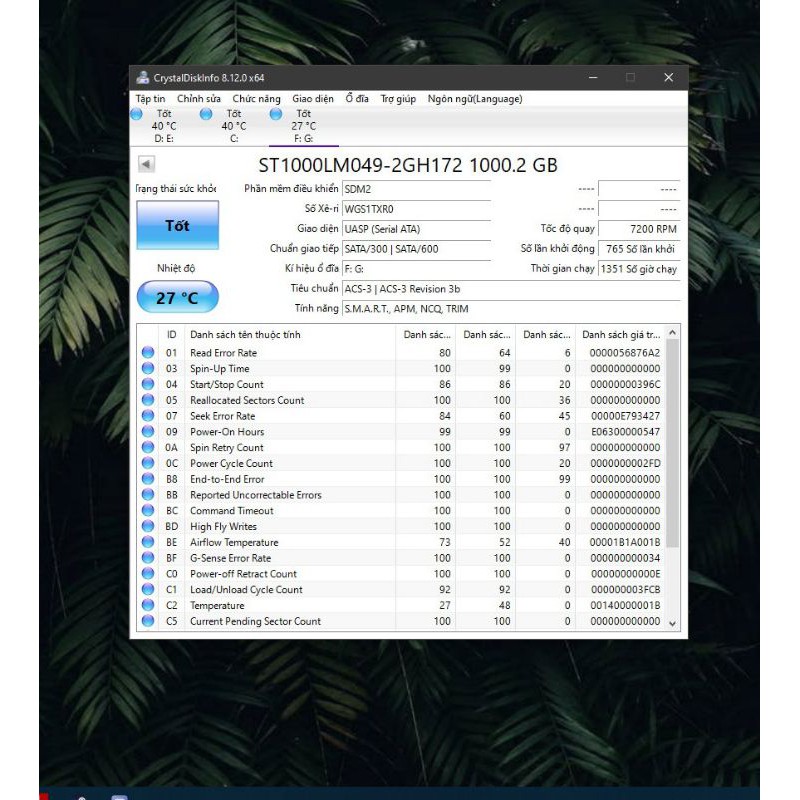This screenshot has height=800, width=800.
Task: Click raw value 0000056876A2
Action: [x=624, y=353]
